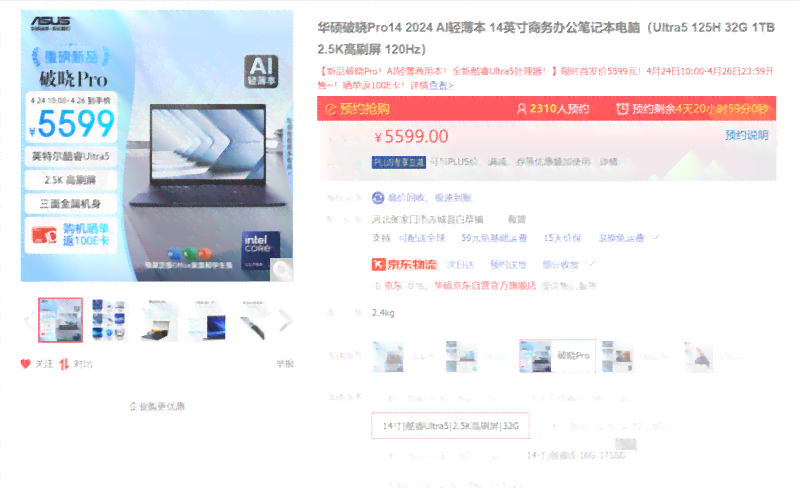The image size is (800, 500).
Task: Click the alarm clock countdown icon
Action: point(623,108)
